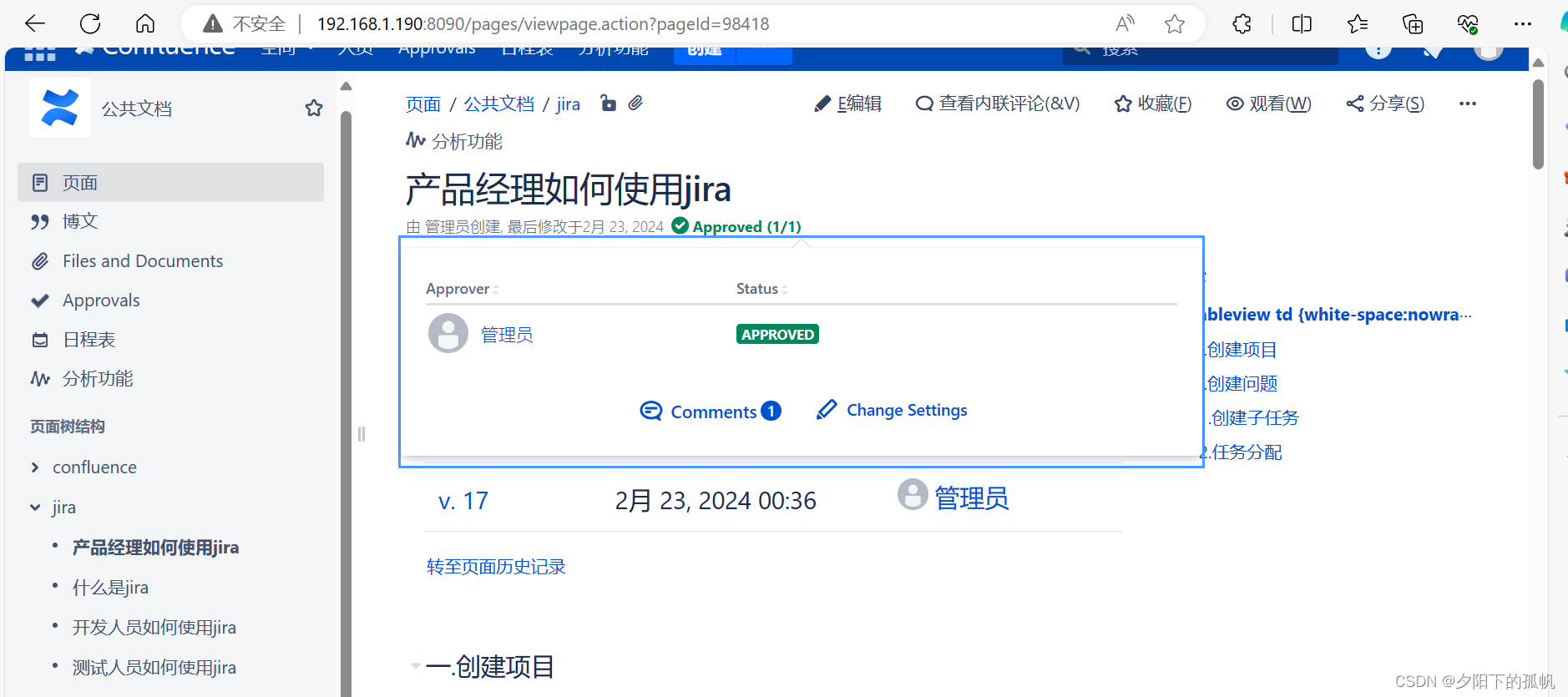Open attachments paperclip icon

pyautogui.click(x=636, y=104)
